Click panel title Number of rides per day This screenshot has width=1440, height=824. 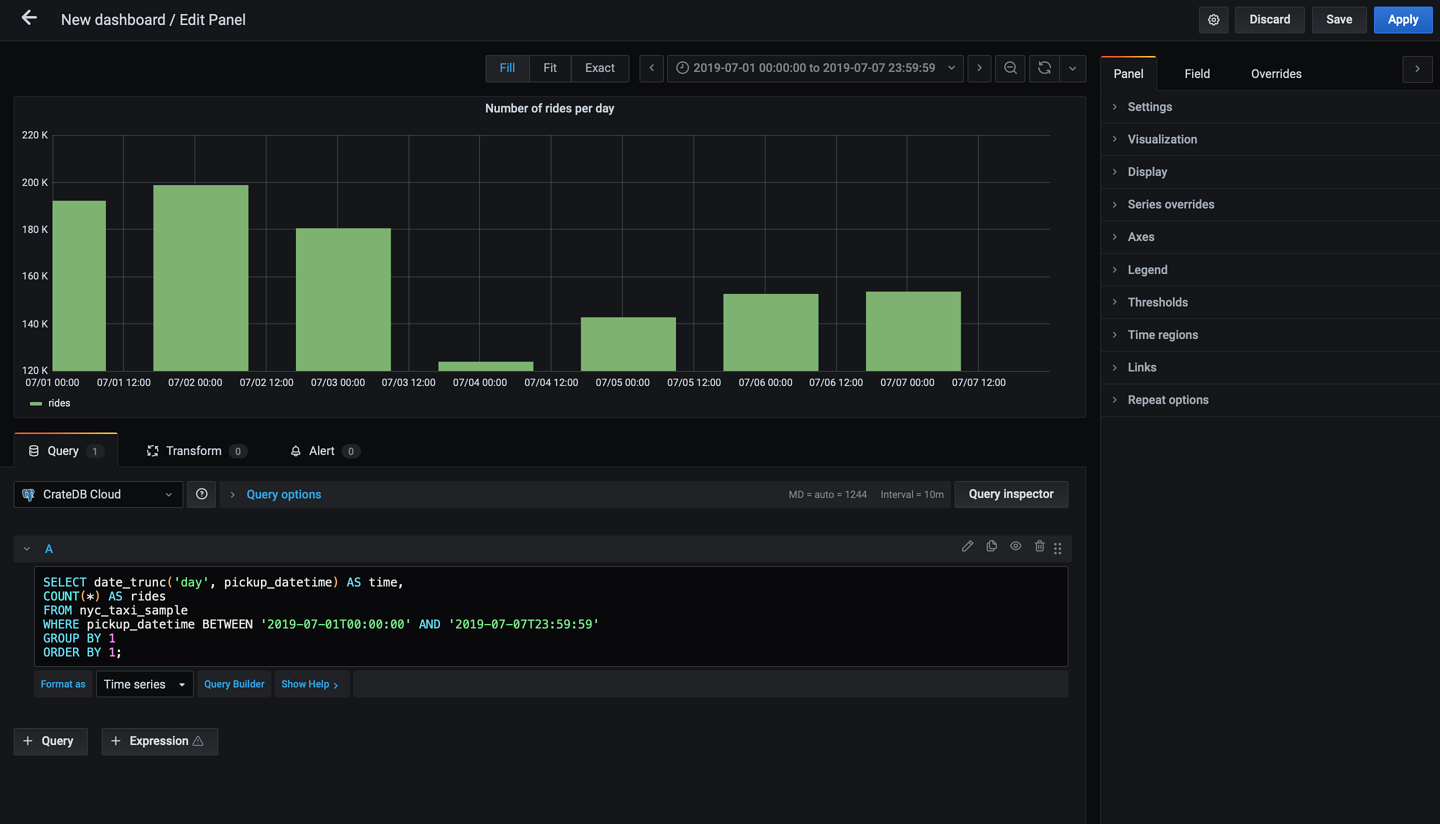(x=549, y=108)
